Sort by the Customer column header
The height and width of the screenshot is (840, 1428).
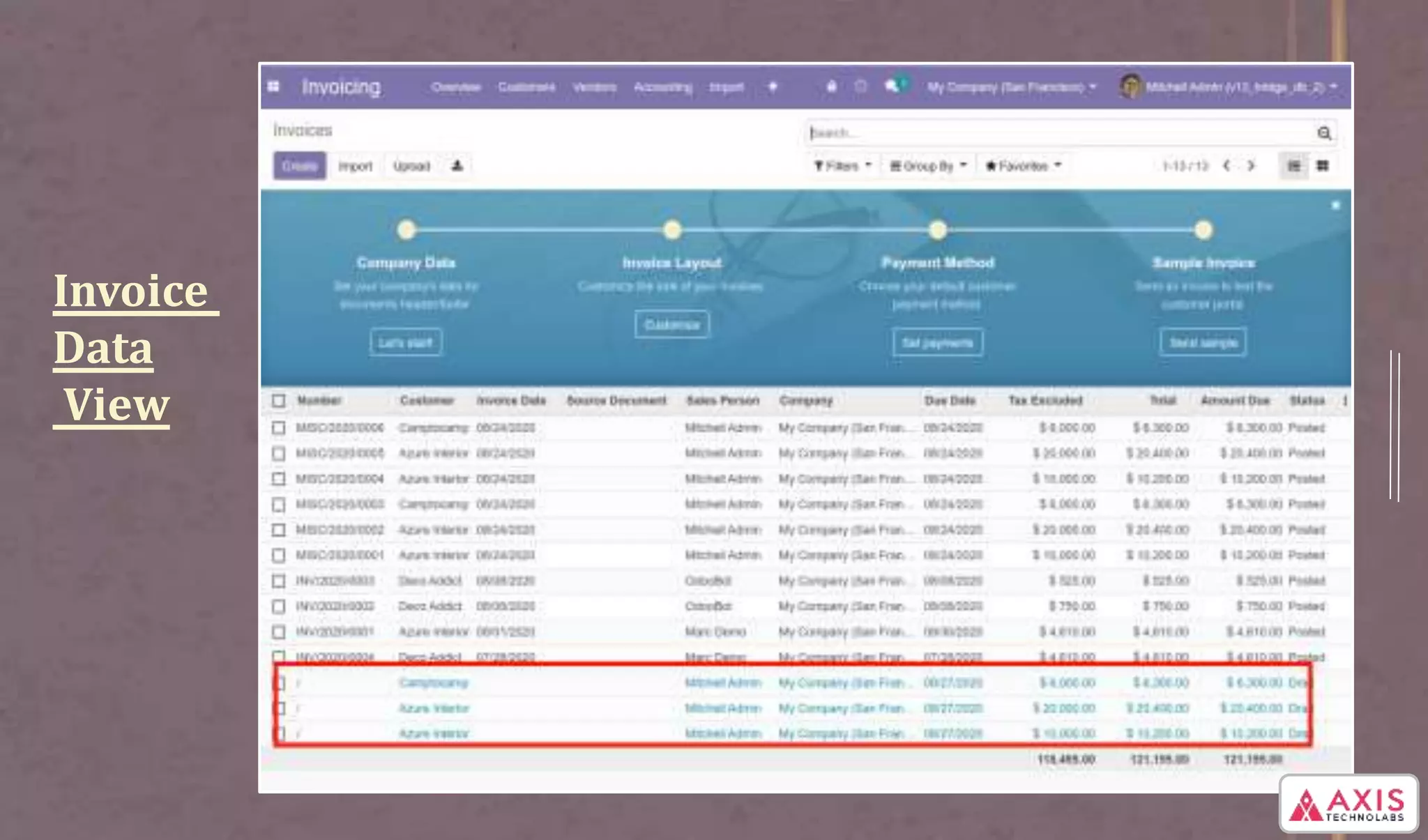pyautogui.click(x=427, y=400)
